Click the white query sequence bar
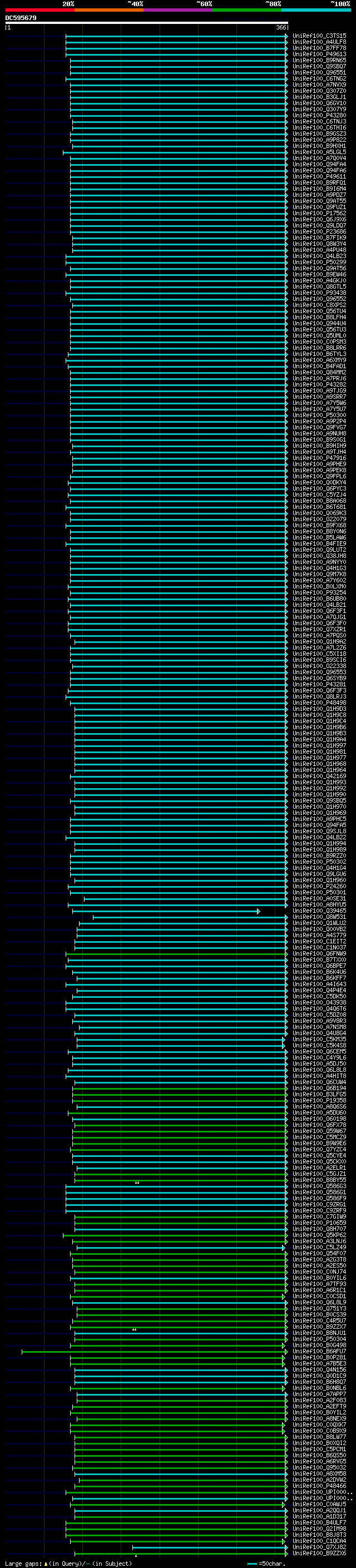356x1568 pixels. pyautogui.click(x=147, y=23)
